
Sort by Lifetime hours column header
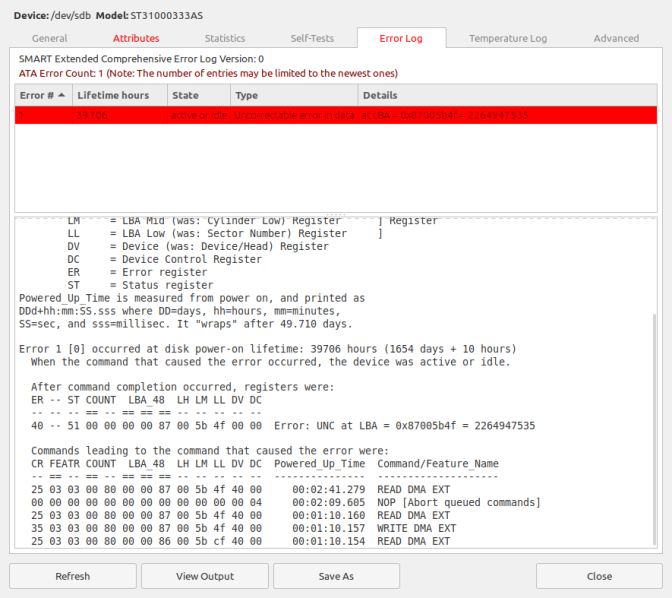(120, 95)
